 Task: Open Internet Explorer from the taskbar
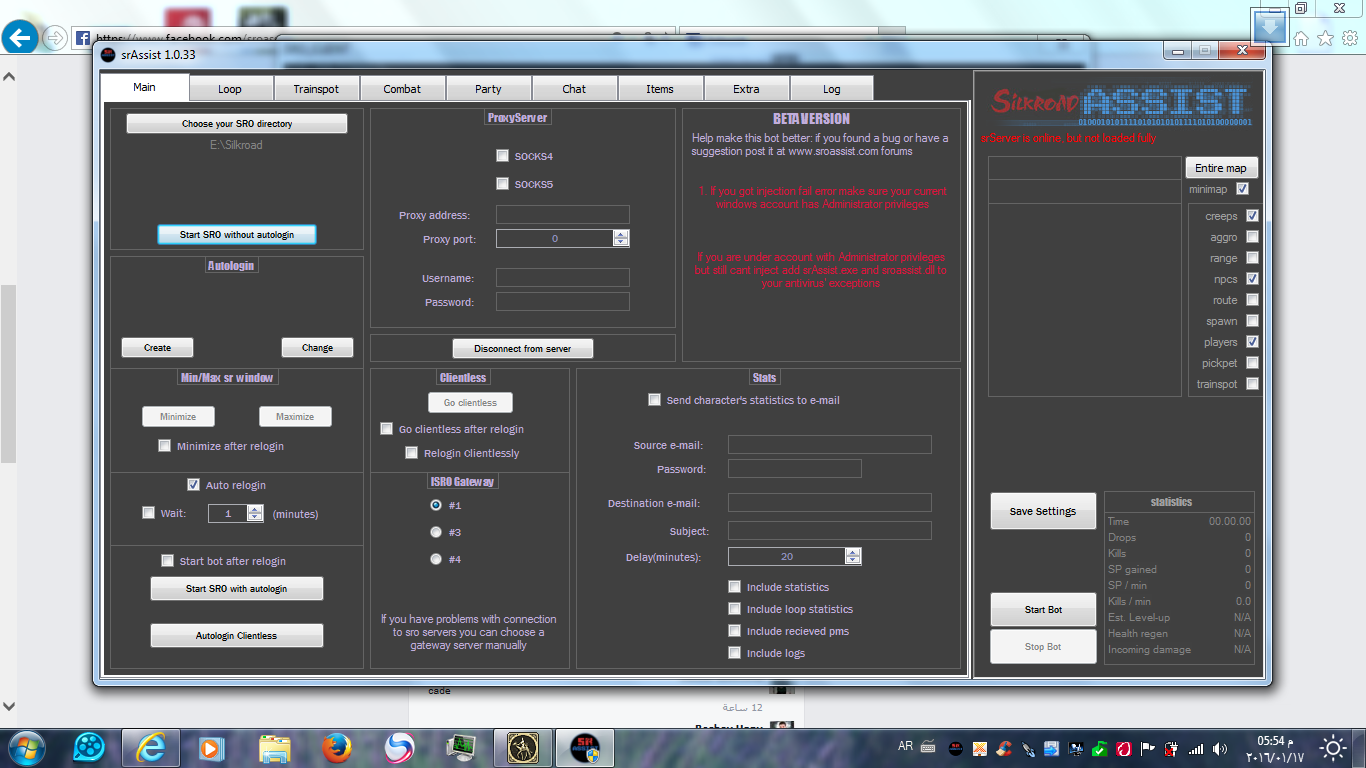pos(151,747)
